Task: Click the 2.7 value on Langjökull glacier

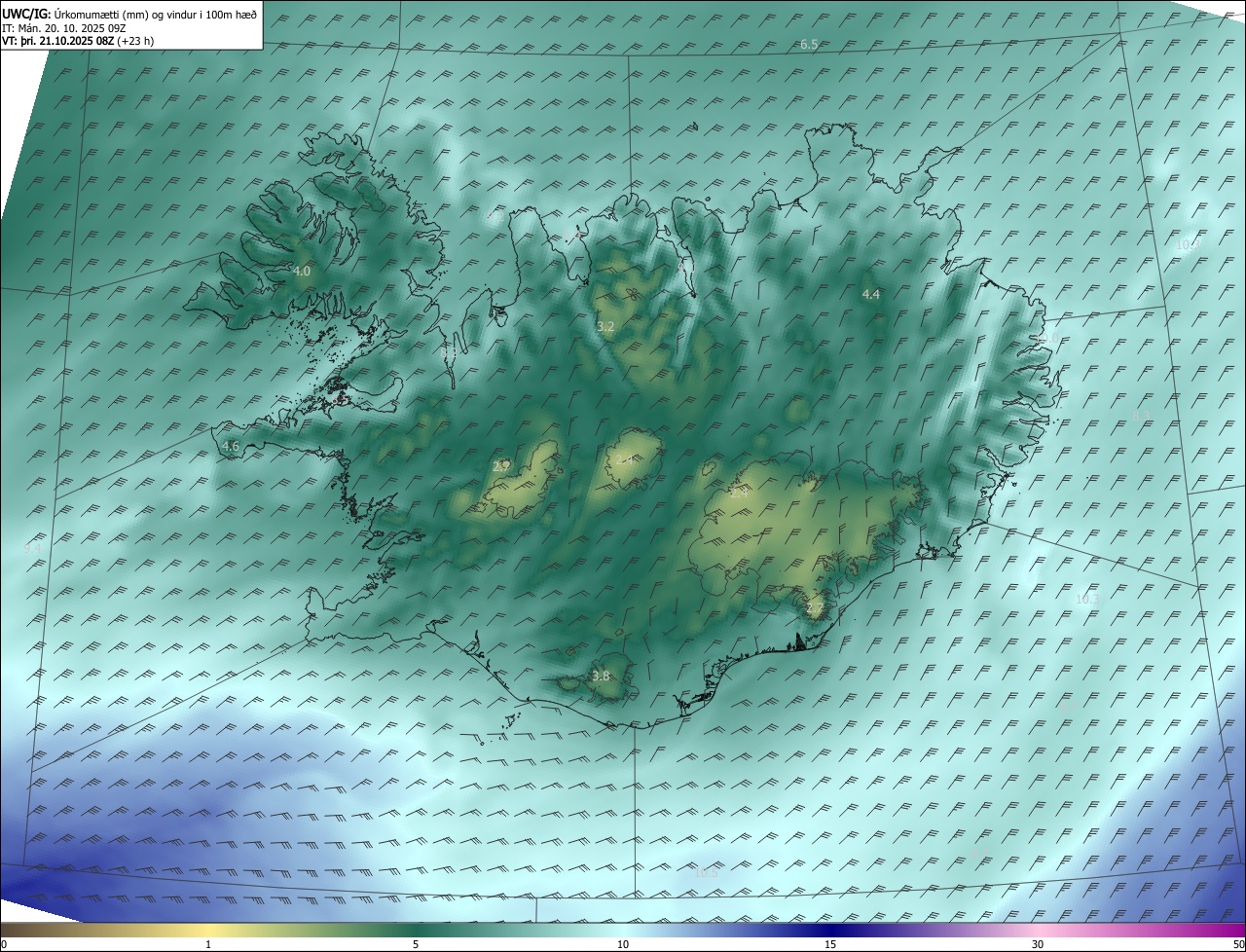Action: click(x=501, y=466)
